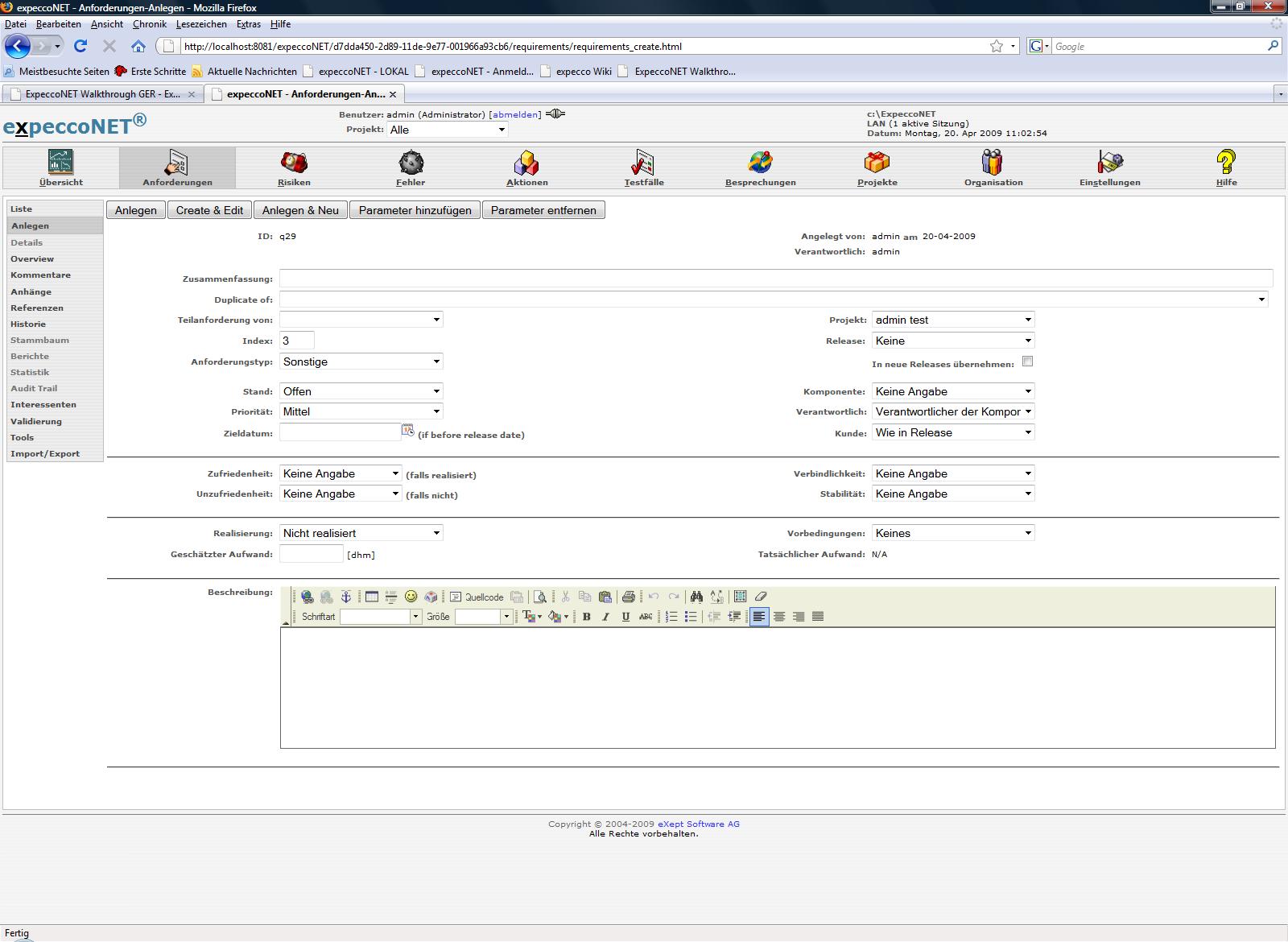1288x942 pixels.
Task: Open the Risiken module
Action: 294,168
